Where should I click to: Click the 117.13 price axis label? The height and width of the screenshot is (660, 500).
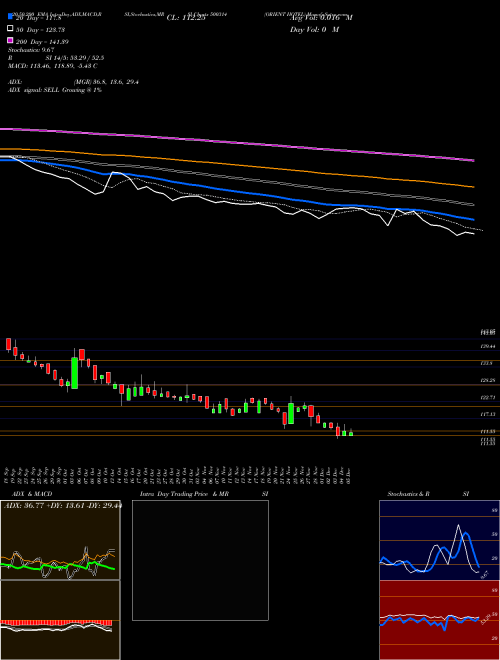(x=487, y=414)
